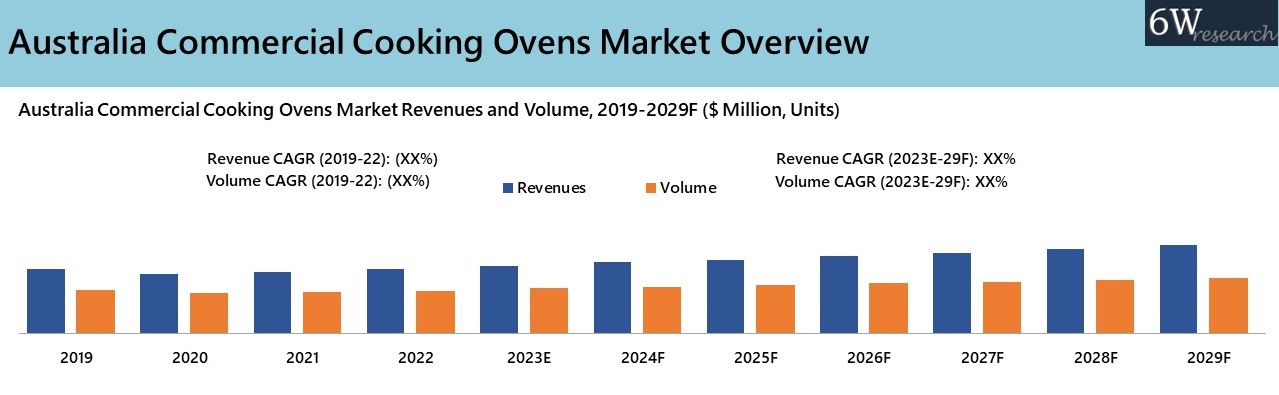
Task: Select the blue revenue bar for 2022
Action: point(386,301)
